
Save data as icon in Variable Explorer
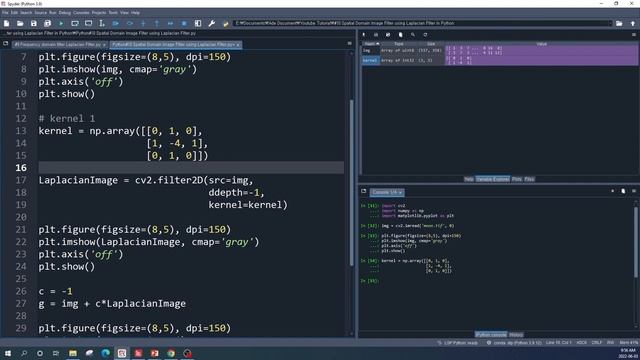tap(388, 35)
